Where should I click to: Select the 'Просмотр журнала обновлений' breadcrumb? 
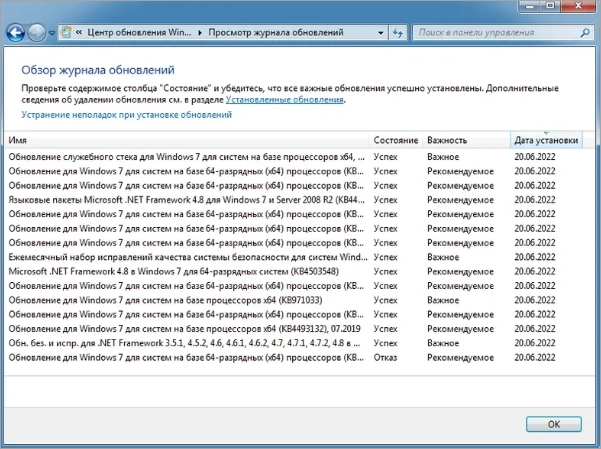click(276, 33)
